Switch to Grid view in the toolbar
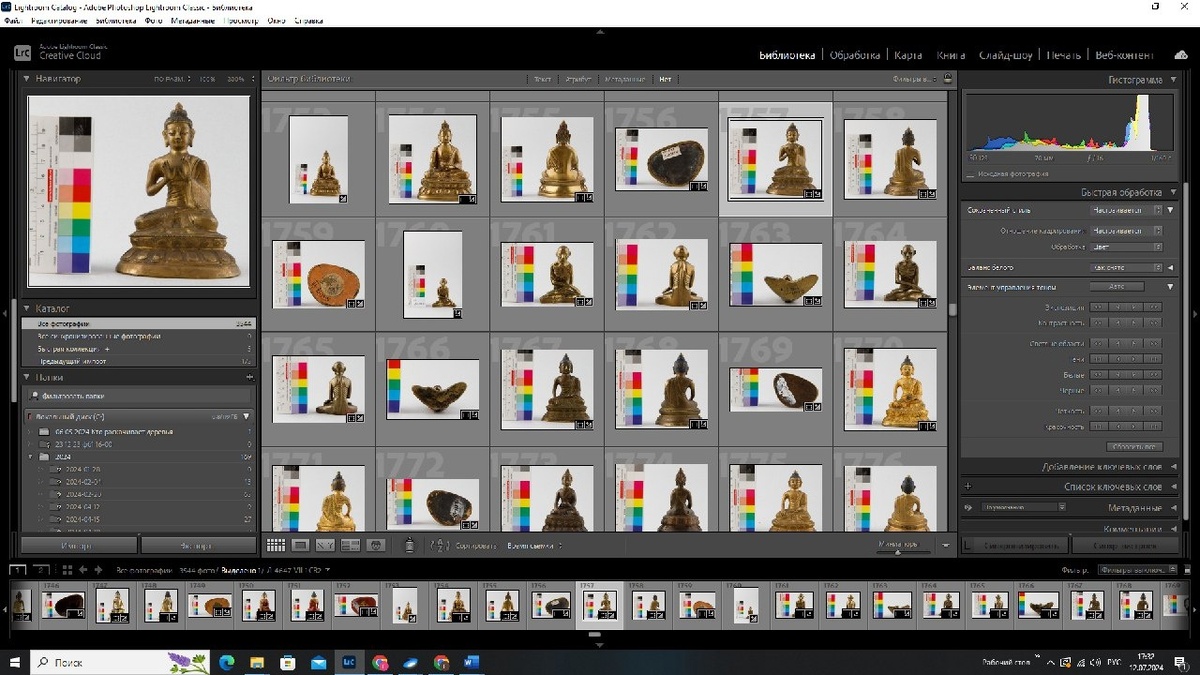 [276, 545]
